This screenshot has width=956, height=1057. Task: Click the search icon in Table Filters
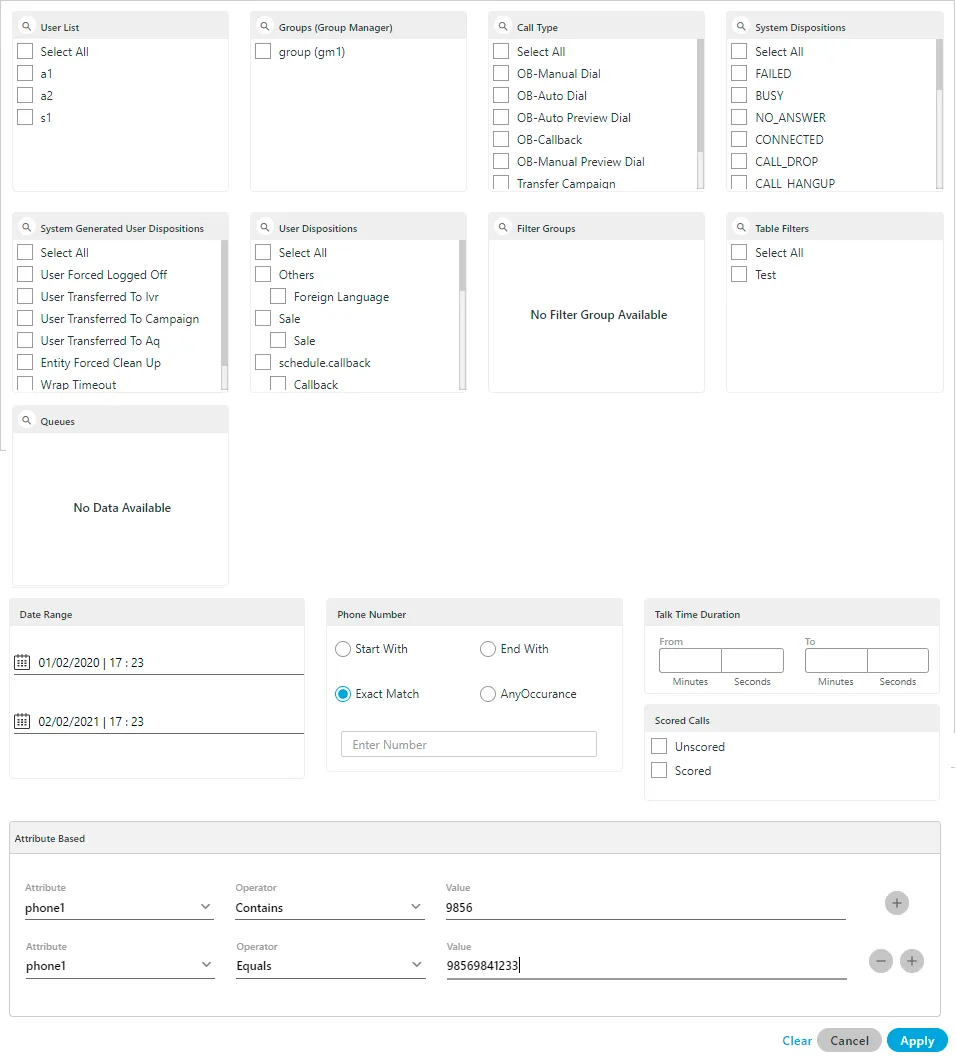[x=741, y=227]
